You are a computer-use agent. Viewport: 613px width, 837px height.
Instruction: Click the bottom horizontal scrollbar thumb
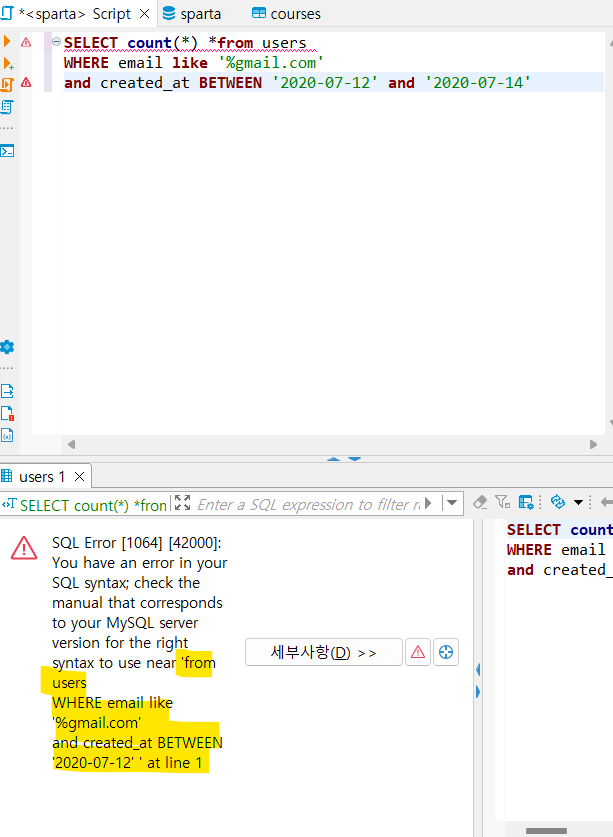coord(546,831)
